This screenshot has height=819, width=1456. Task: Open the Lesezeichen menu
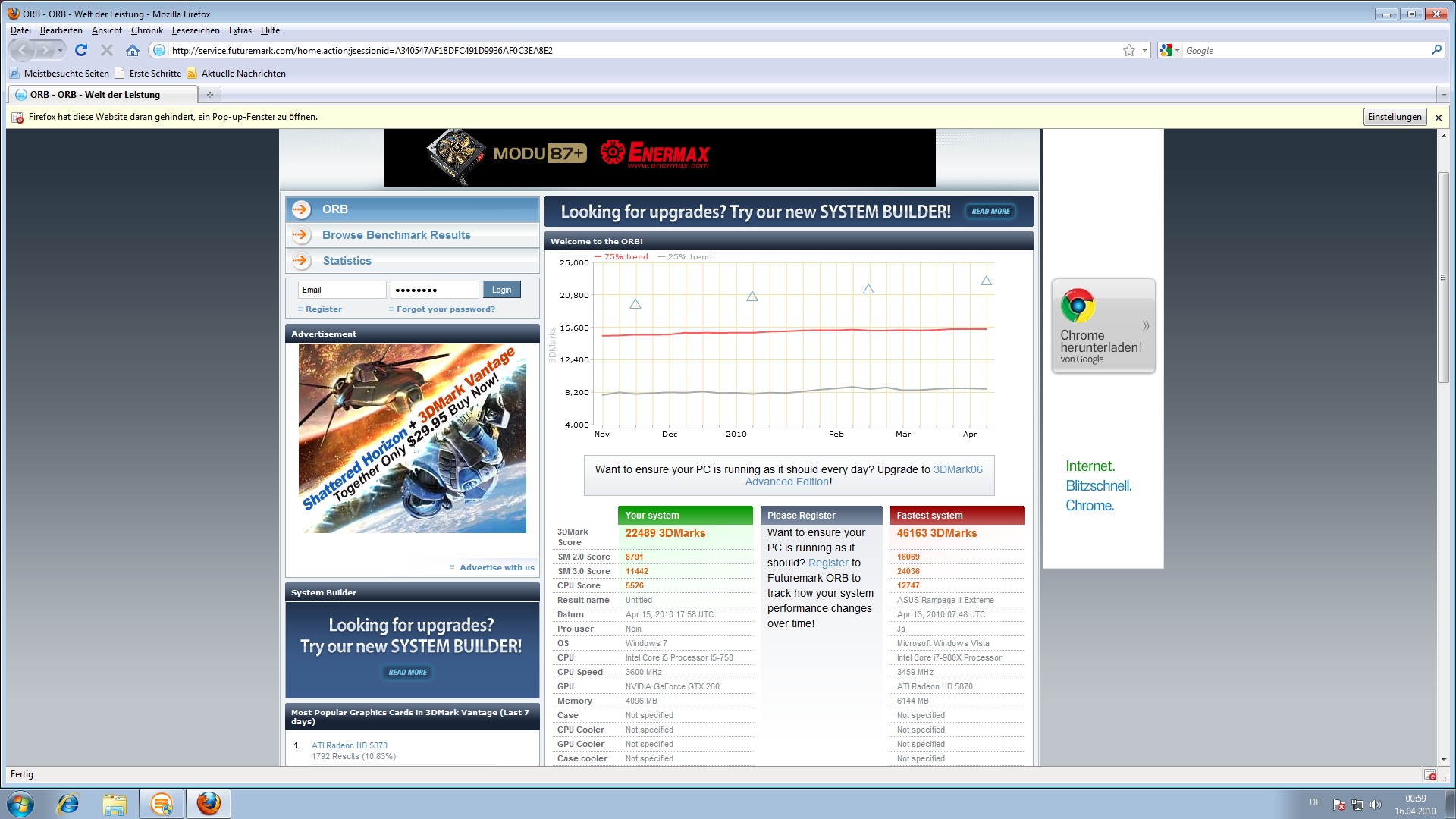tap(196, 30)
